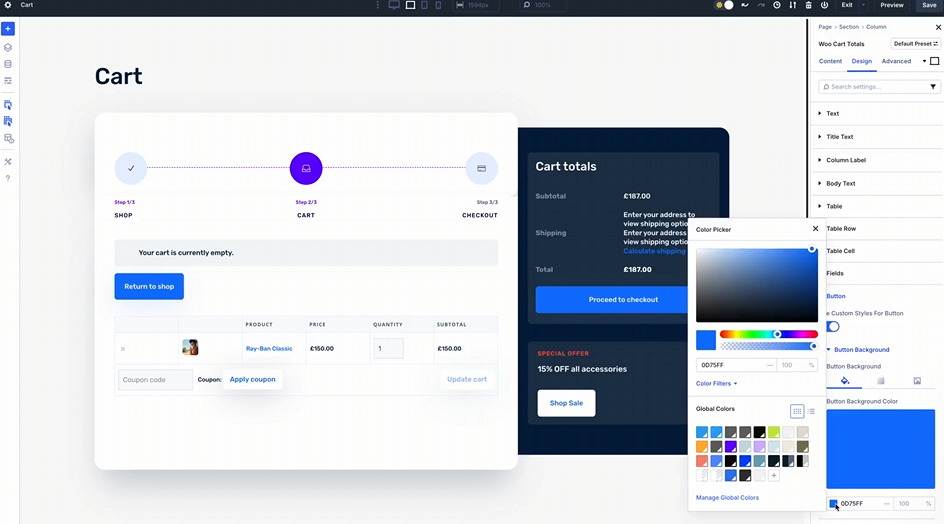Image resolution: width=944 pixels, height=524 pixels.
Task: Select the color fill background icon tab
Action: click(x=845, y=381)
